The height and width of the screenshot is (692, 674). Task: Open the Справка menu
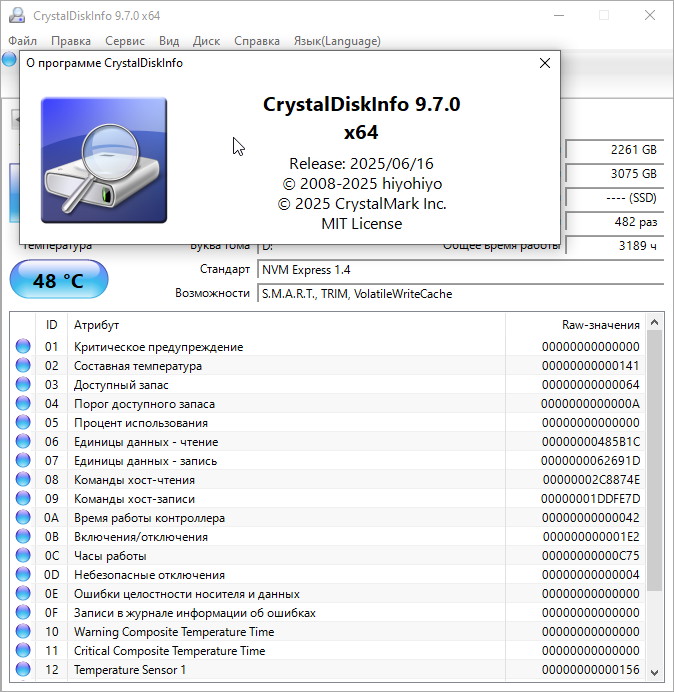(257, 41)
